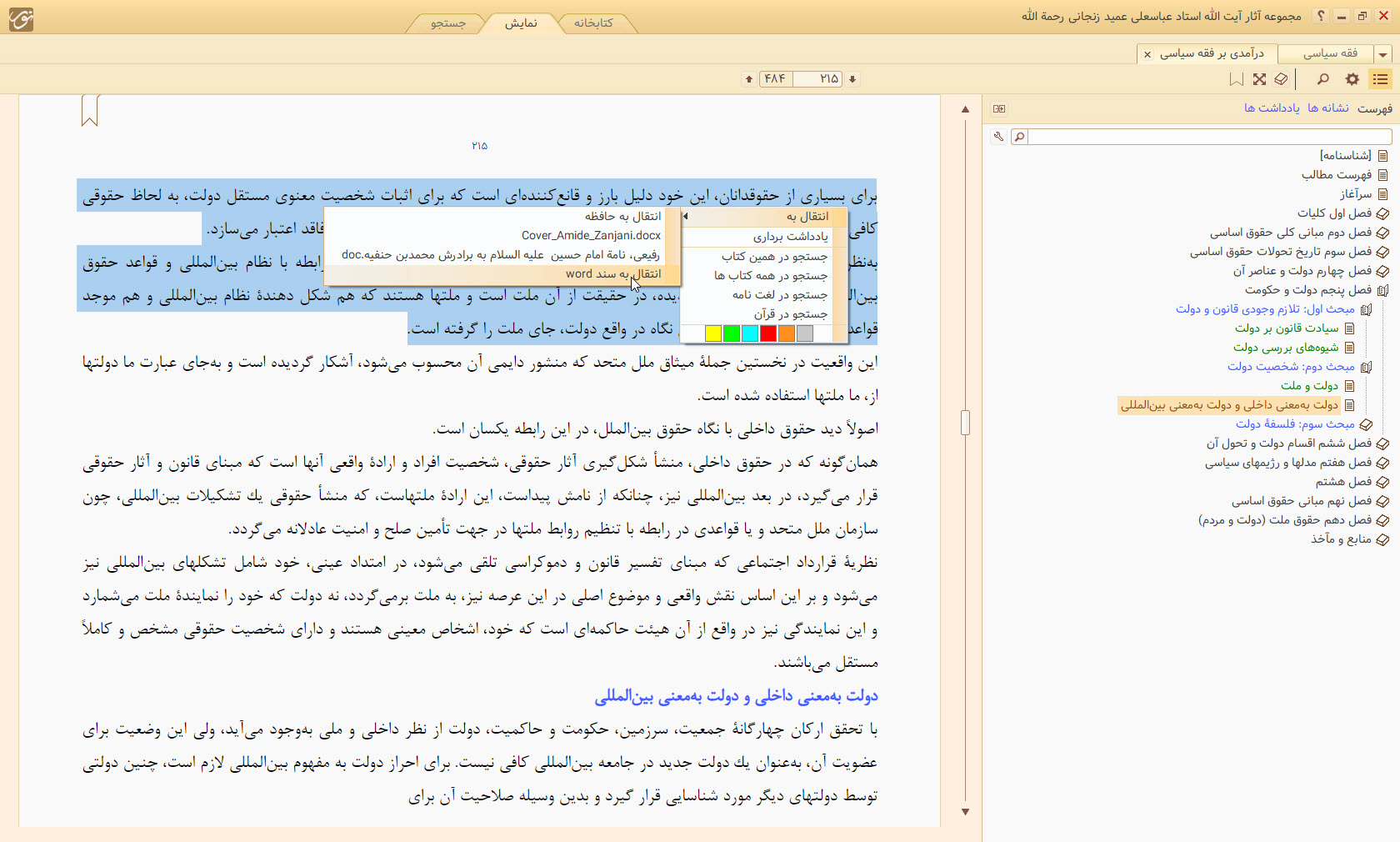Image resolution: width=1400 pixels, height=842 pixels.
Task: Select 'انتقال به سند word' menu item
Action: click(x=613, y=273)
